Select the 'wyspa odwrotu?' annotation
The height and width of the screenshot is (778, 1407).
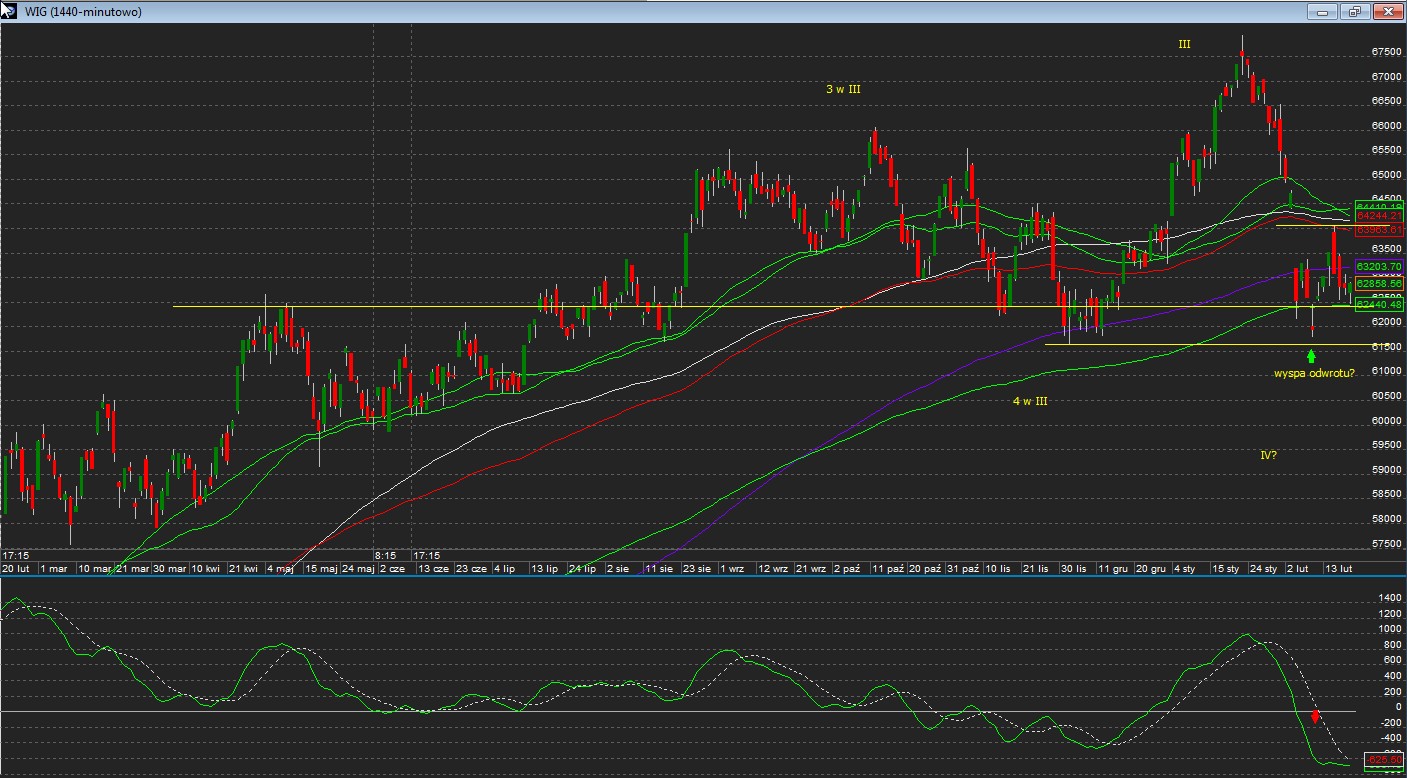(x=1314, y=373)
